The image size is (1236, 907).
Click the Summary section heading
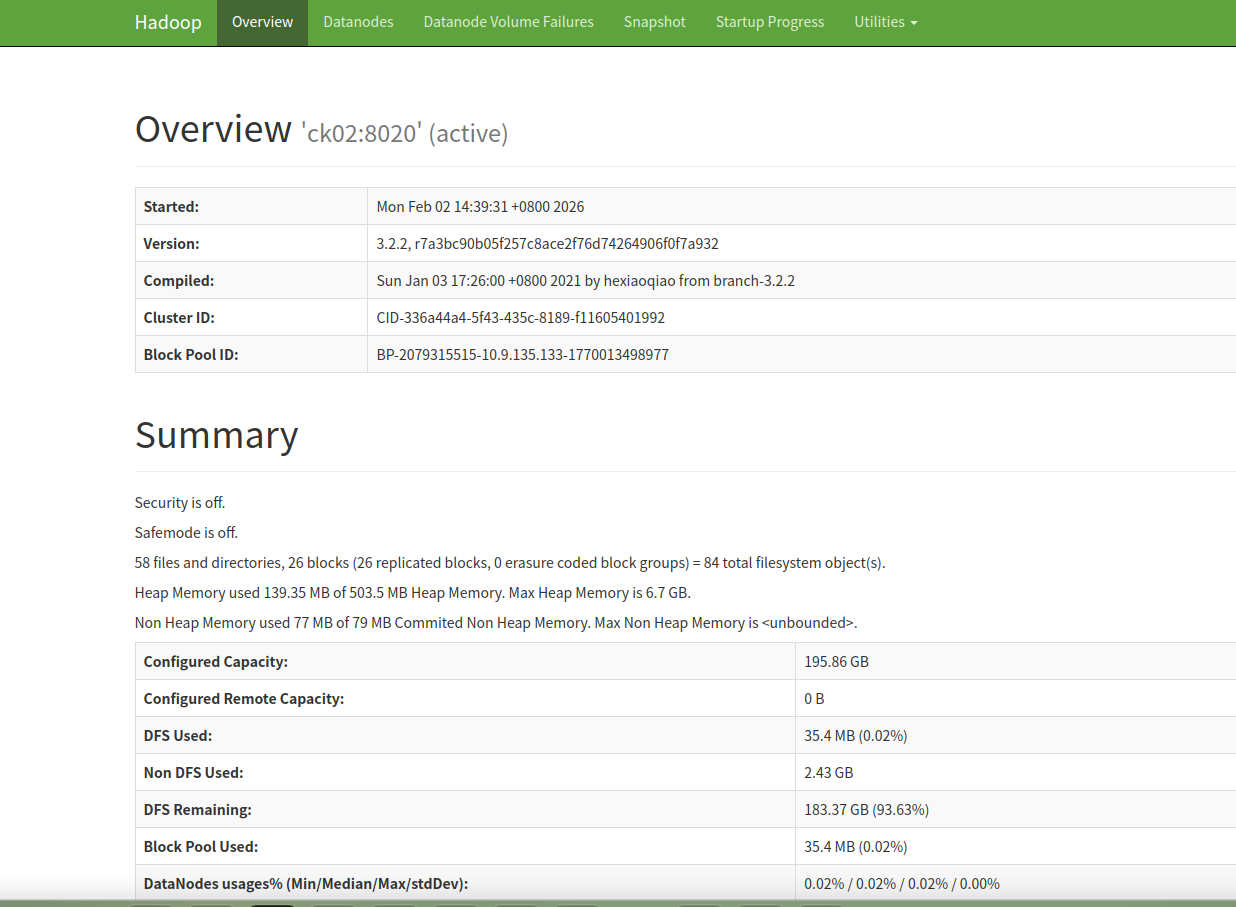pos(216,435)
